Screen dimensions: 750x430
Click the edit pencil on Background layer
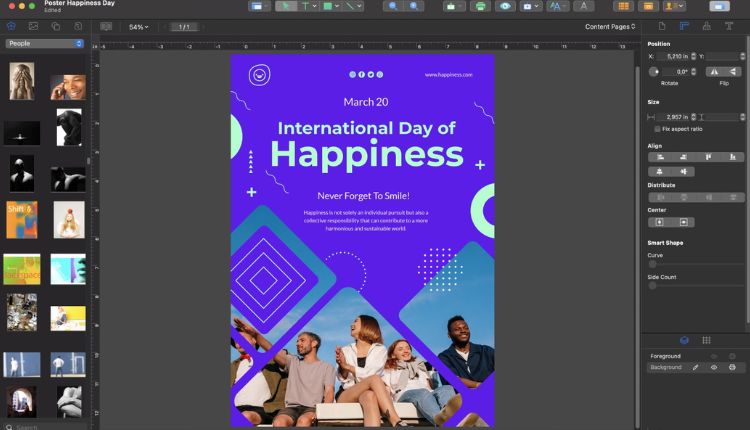pyautogui.click(x=696, y=368)
